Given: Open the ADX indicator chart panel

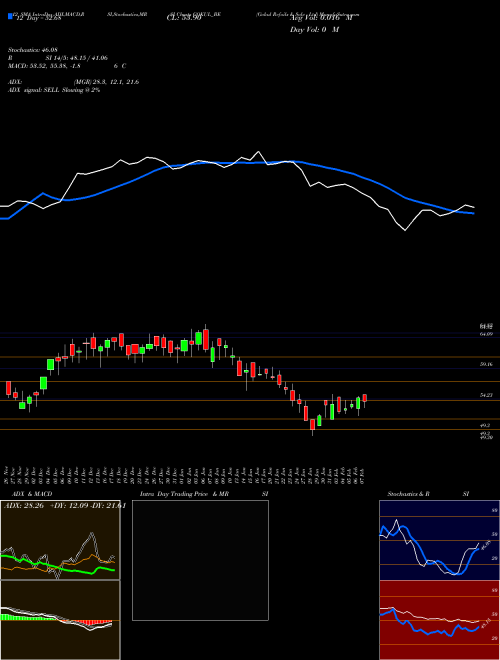Looking at the screenshot, I should pos(60,540).
